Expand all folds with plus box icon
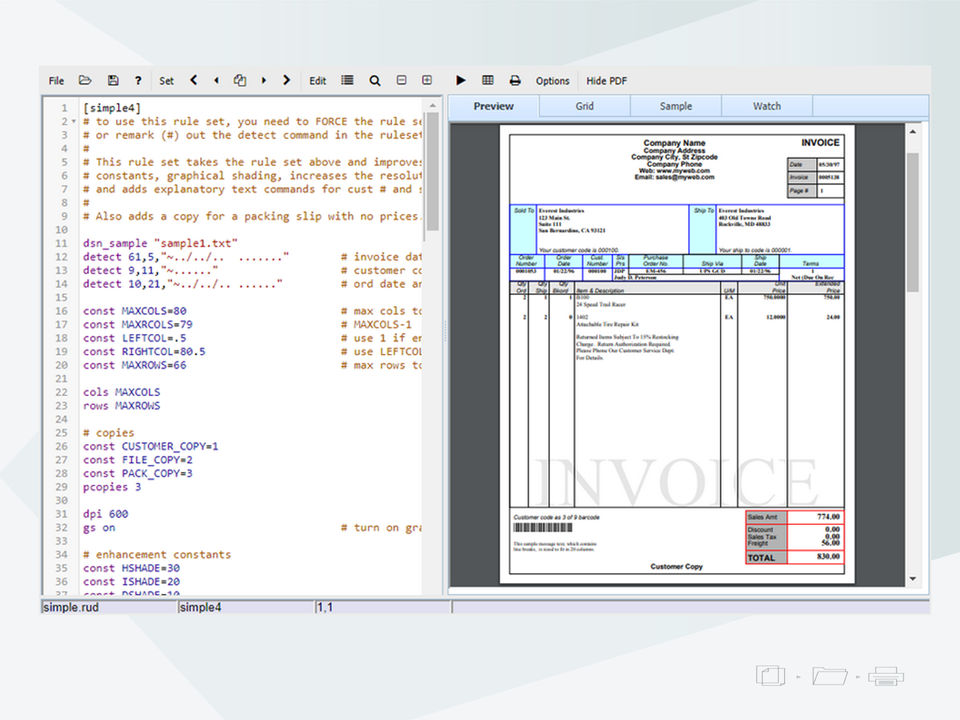The image size is (960, 720). pos(427,80)
